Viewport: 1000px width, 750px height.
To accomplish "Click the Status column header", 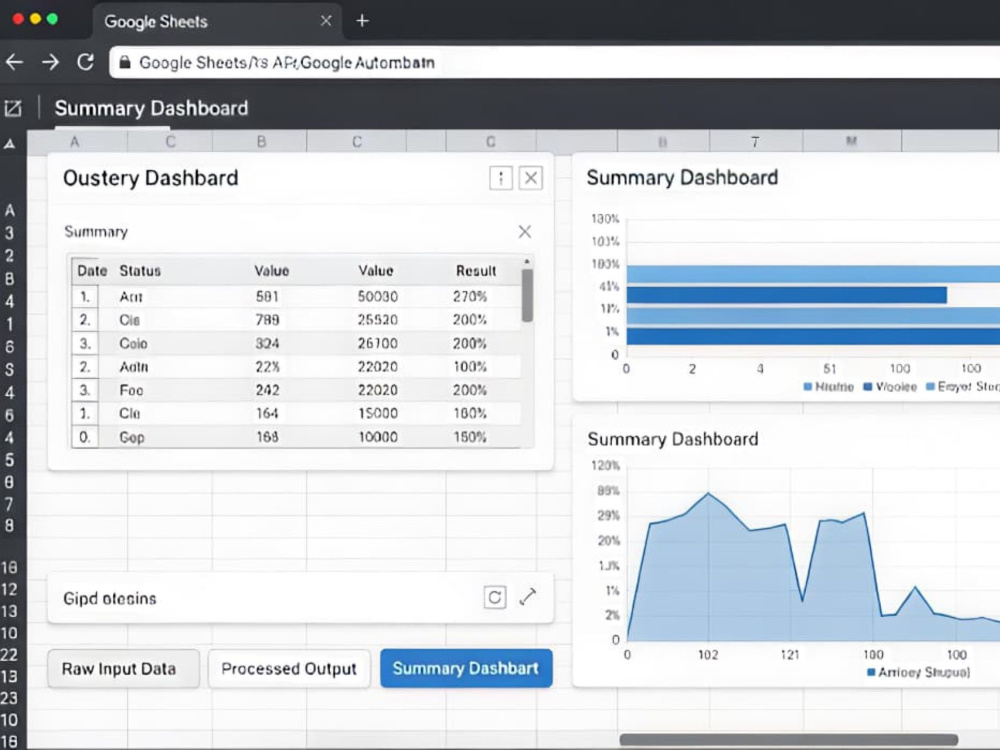I will pos(140,271).
